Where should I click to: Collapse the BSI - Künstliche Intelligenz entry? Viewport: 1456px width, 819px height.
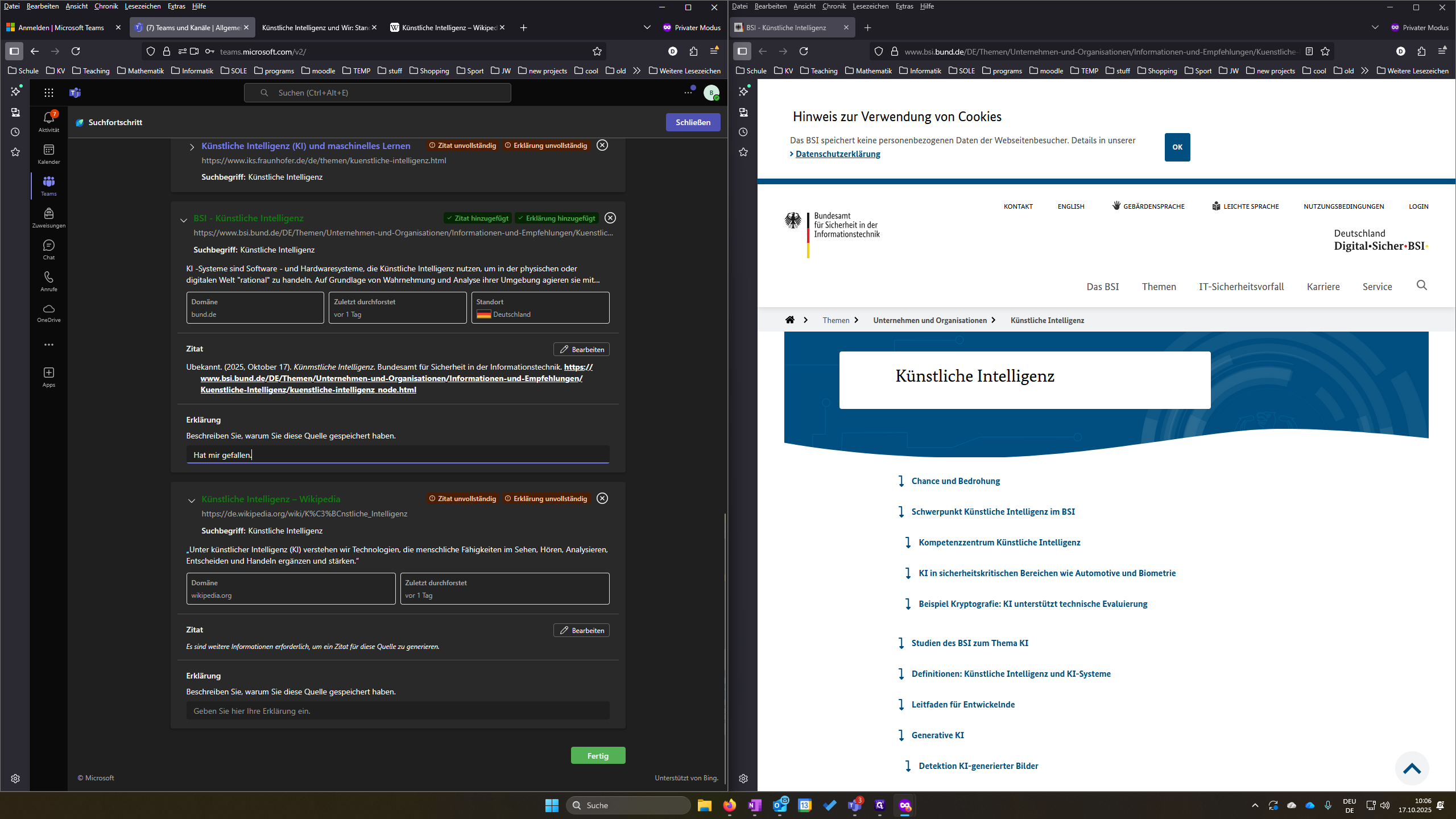pos(184,220)
